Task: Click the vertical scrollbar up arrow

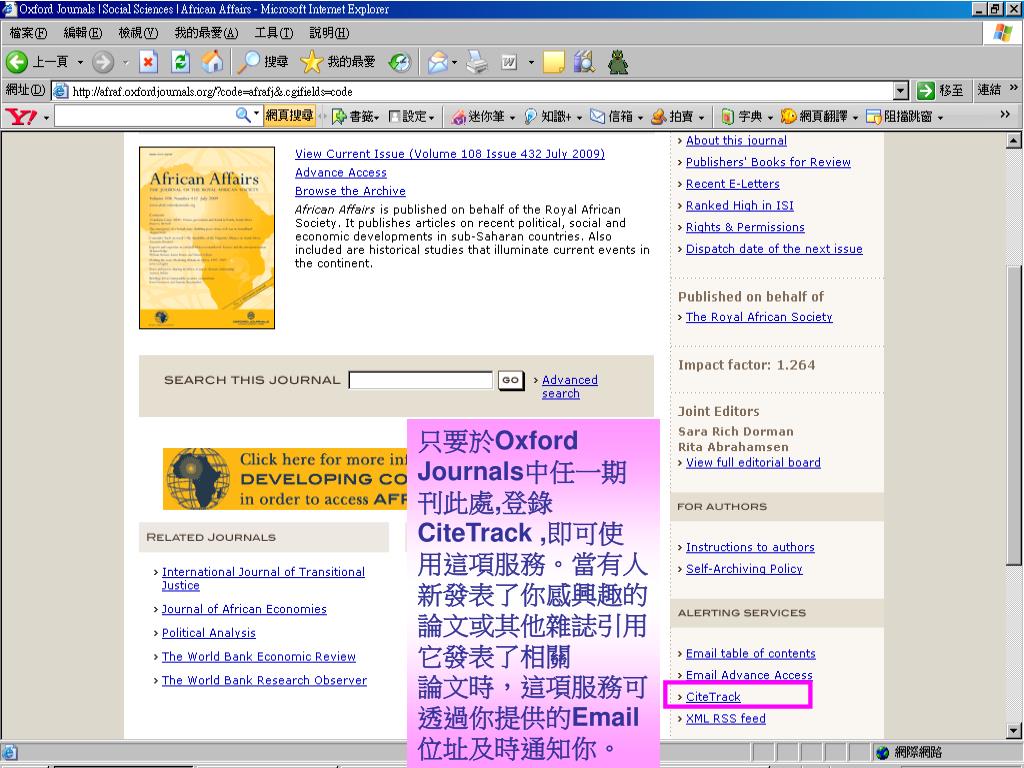Action: click(1014, 140)
